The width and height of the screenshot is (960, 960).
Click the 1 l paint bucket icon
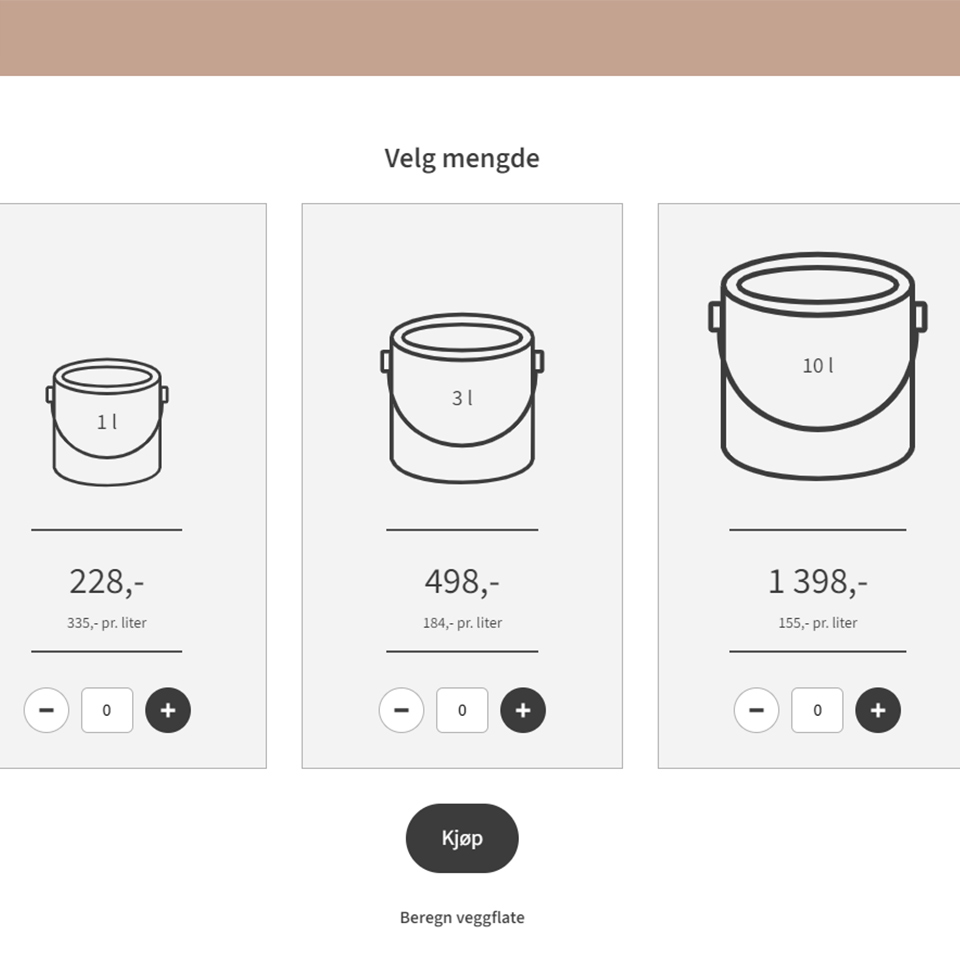[x=107, y=422]
